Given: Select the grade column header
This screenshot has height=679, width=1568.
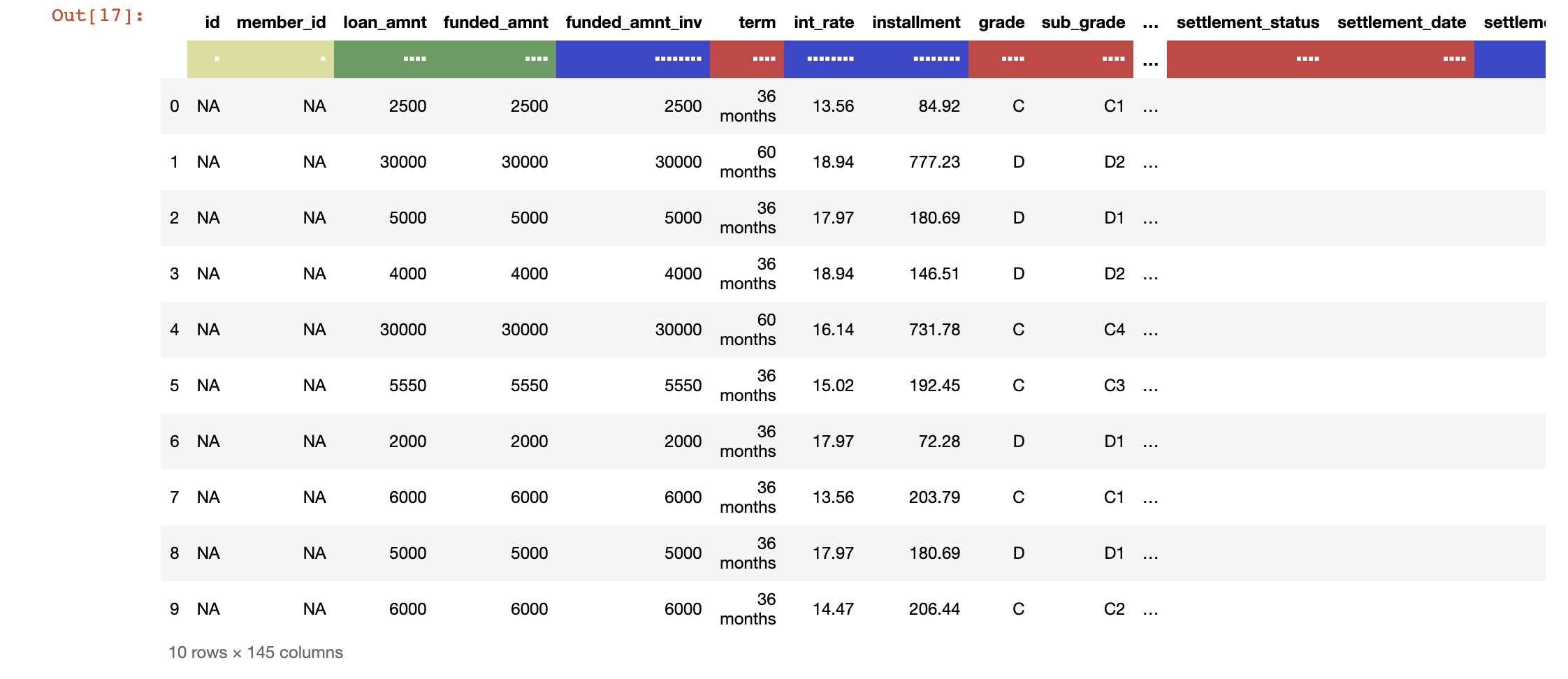Looking at the screenshot, I should click(1001, 22).
